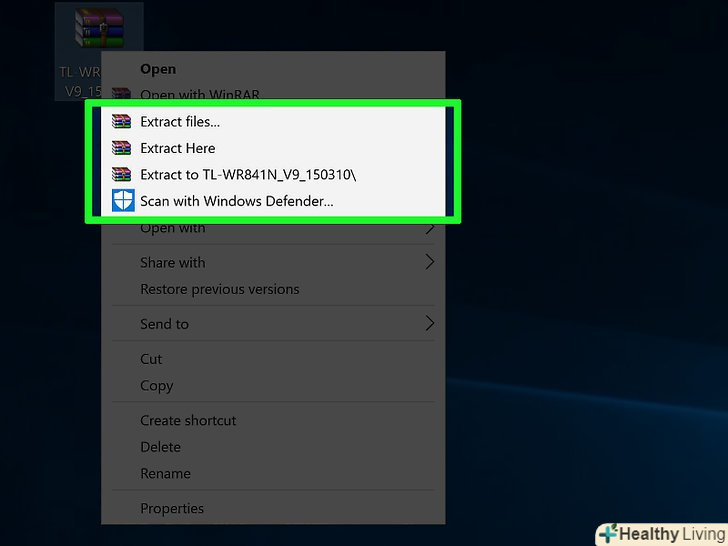
Task: Select Extract to TL-WR841N_V9_150310\ option
Action: [x=273, y=175]
